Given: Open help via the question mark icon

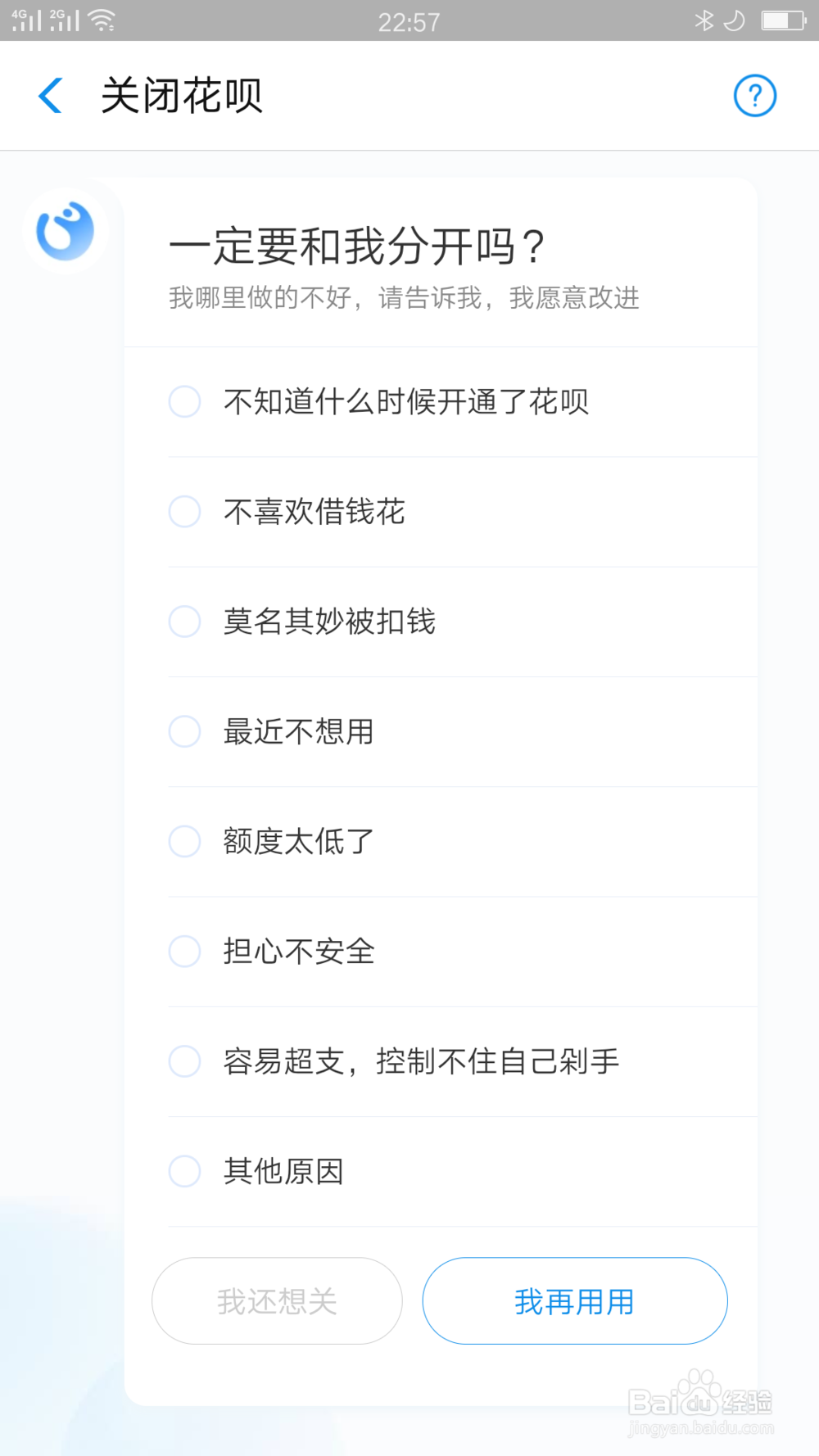Looking at the screenshot, I should 754,96.
